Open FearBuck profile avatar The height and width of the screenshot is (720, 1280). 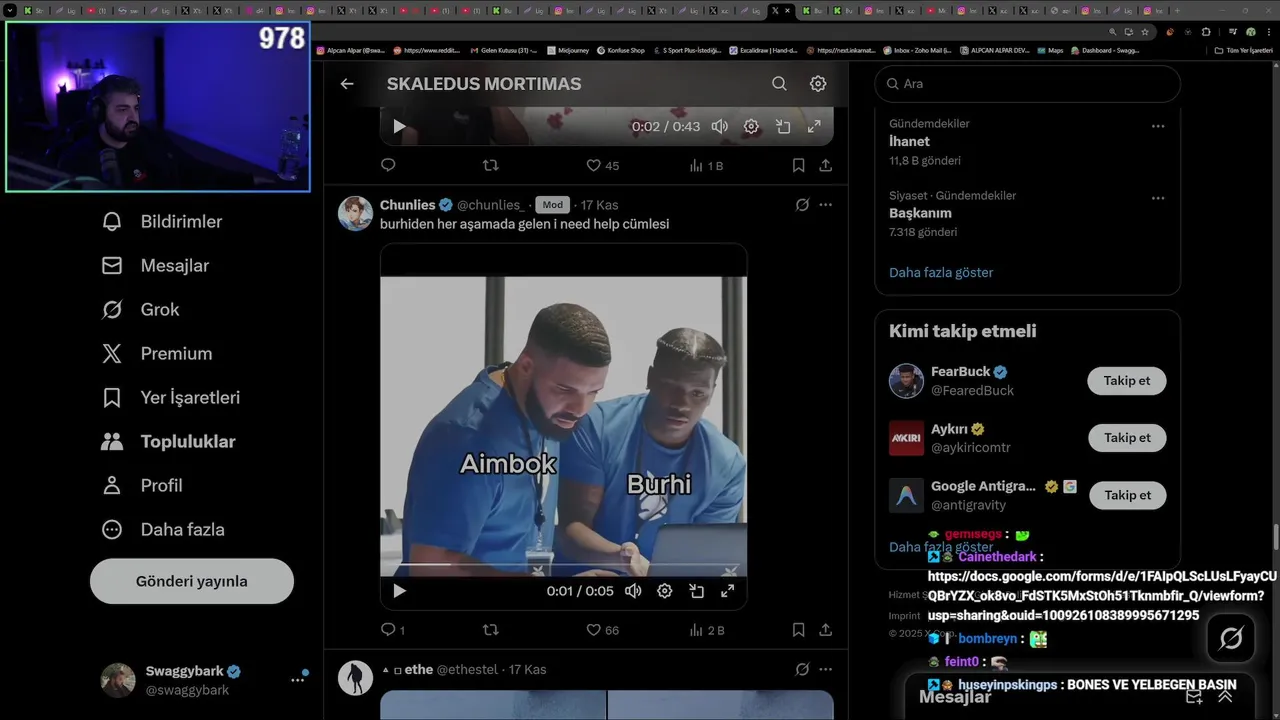pyautogui.click(x=907, y=381)
